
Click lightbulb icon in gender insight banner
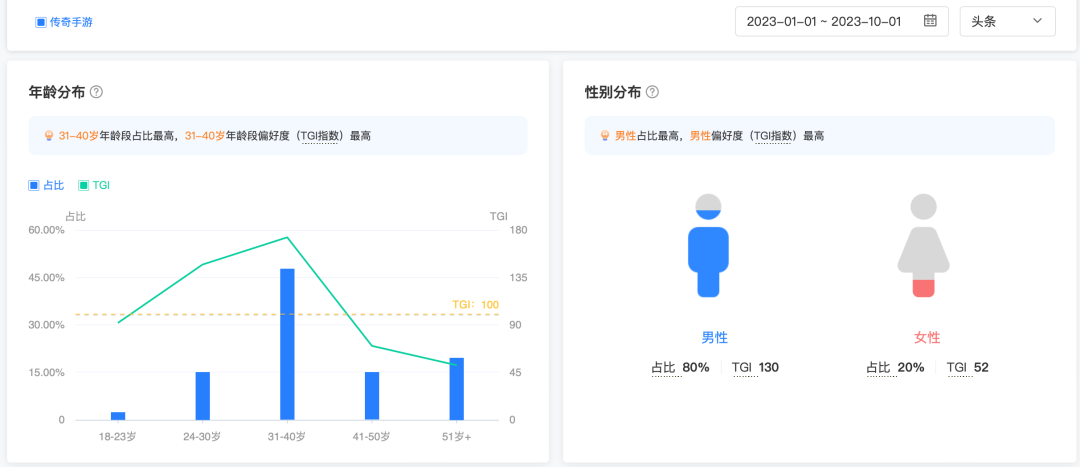[604, 136]
